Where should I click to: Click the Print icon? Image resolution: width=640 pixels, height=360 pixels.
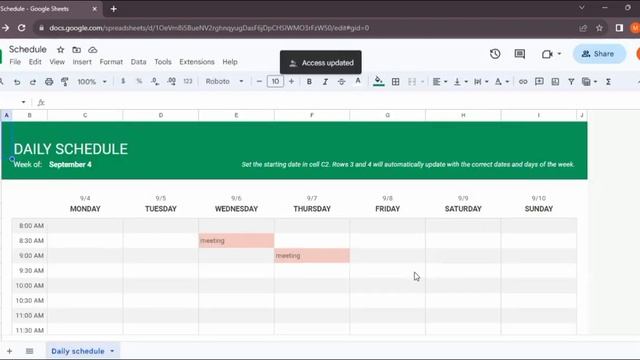pyautogui.click(x=49, y=82)
